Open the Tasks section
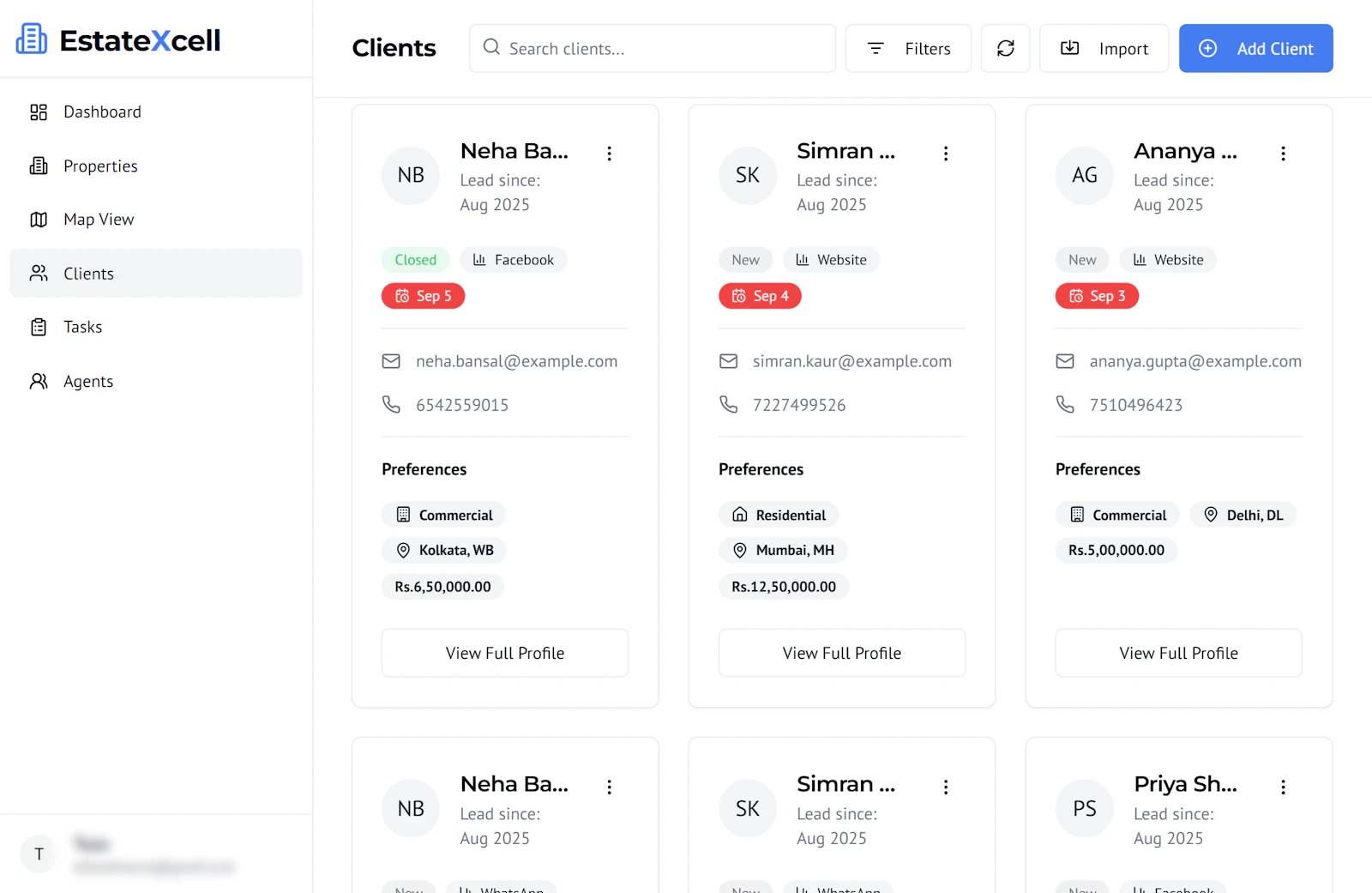Viewport: 1372px width, 893px height. coord(156,327)
